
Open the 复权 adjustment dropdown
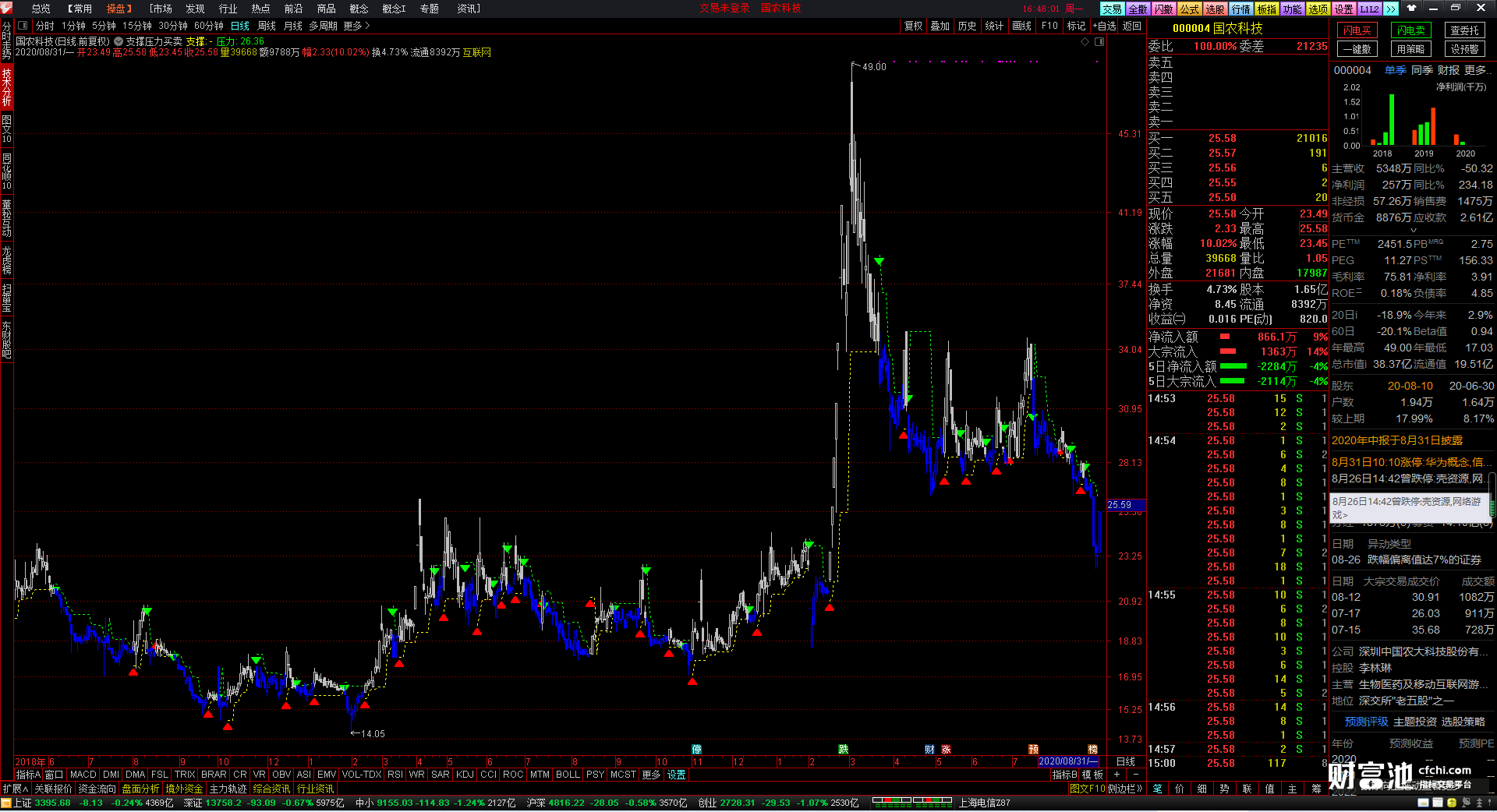(x=913, y=26)
